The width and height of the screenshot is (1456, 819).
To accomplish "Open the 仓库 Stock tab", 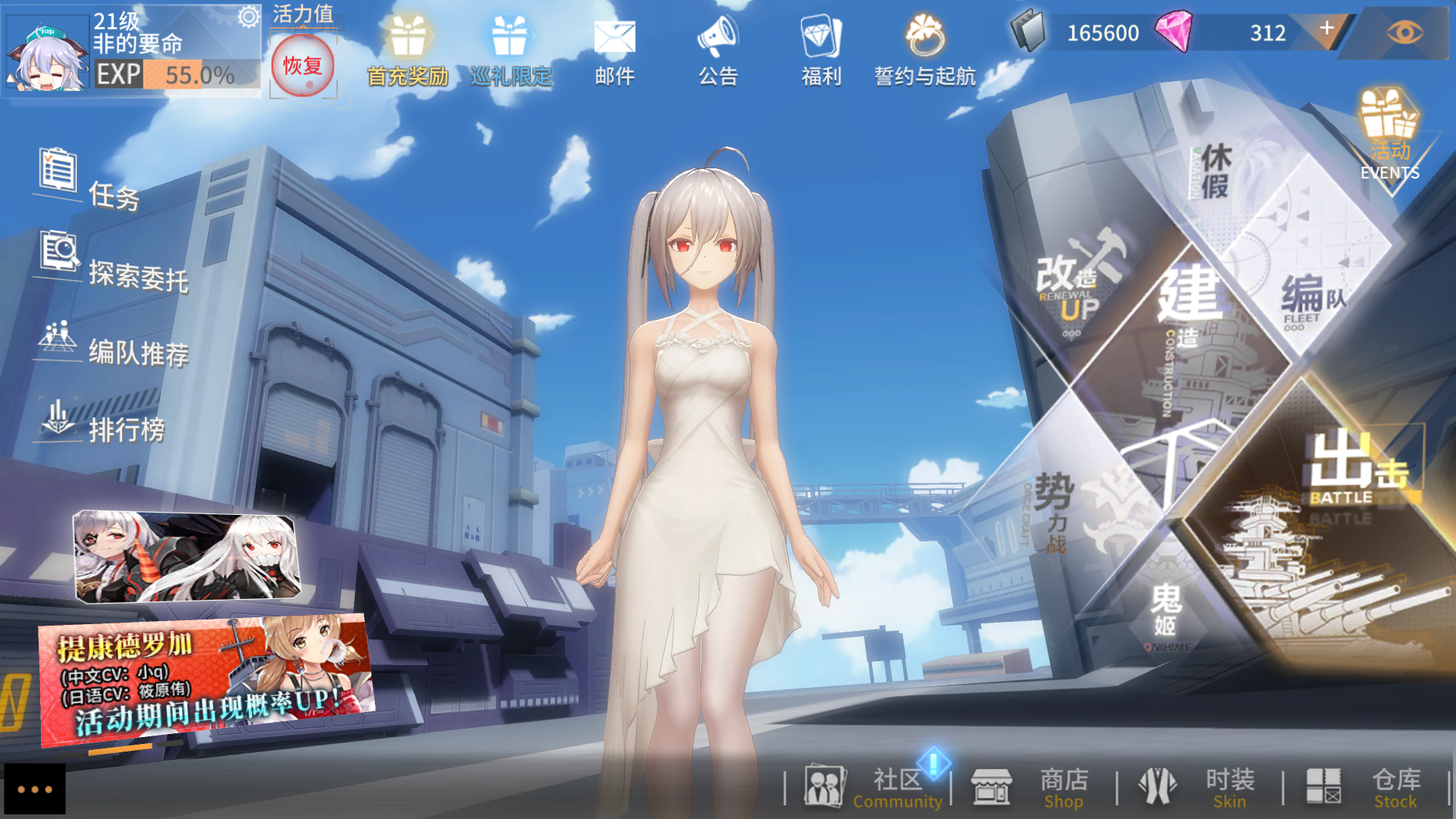I will [1363, 787].
